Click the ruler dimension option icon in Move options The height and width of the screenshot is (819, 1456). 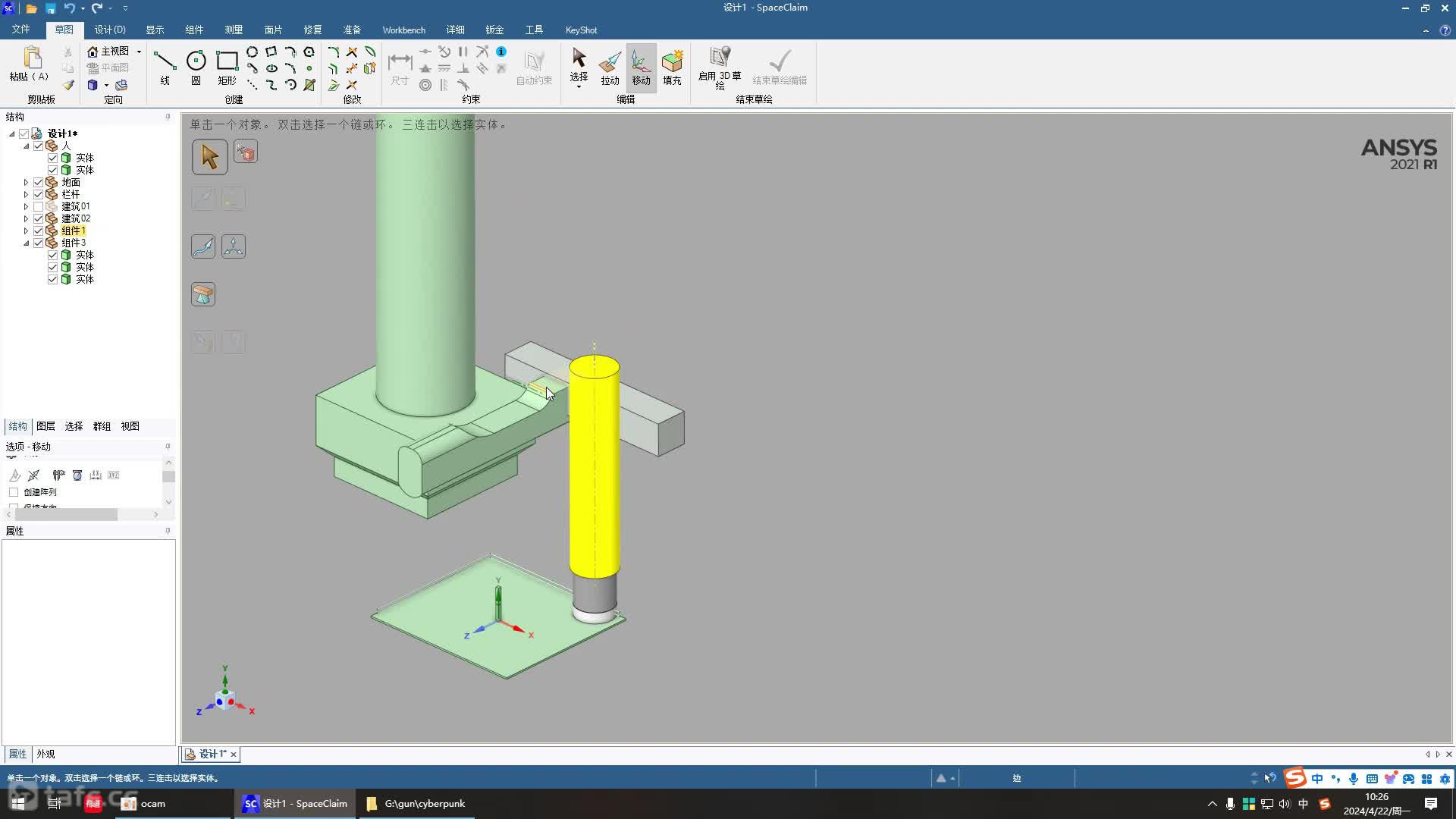click(x=96, y=475)
